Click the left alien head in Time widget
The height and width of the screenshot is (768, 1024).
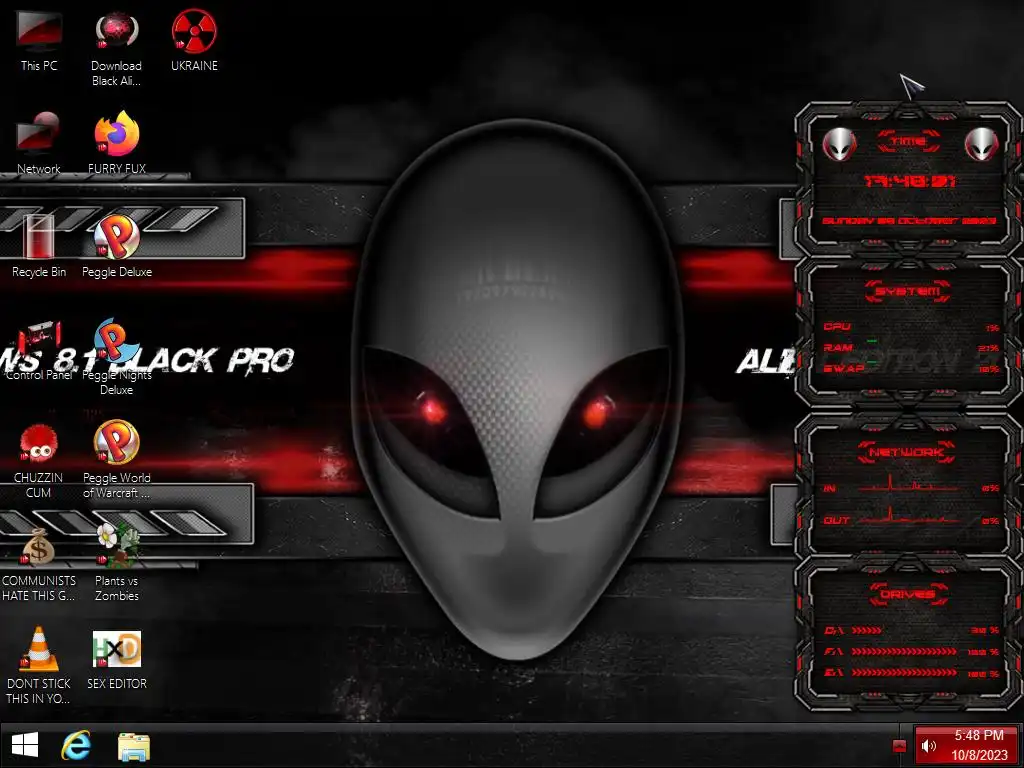point(839,144)
